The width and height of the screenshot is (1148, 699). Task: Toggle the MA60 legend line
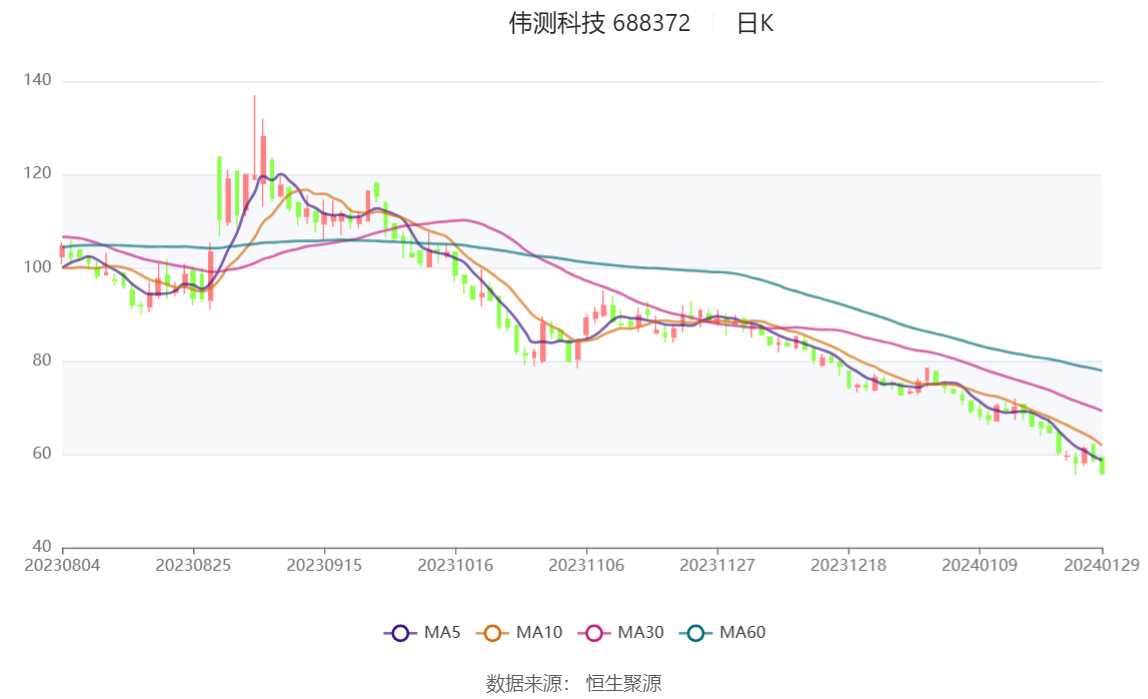click(723, 632)
